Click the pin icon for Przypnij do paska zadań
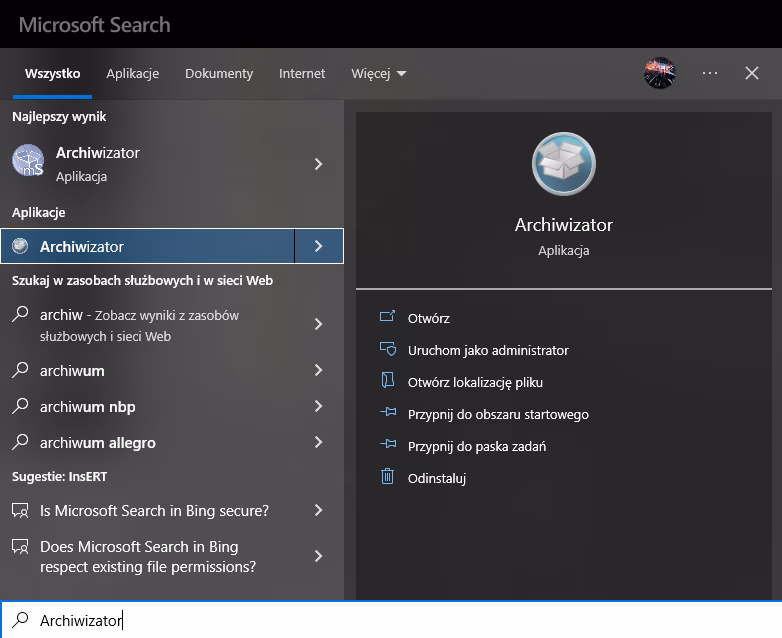Screen dimensions: 782x638 388,444
